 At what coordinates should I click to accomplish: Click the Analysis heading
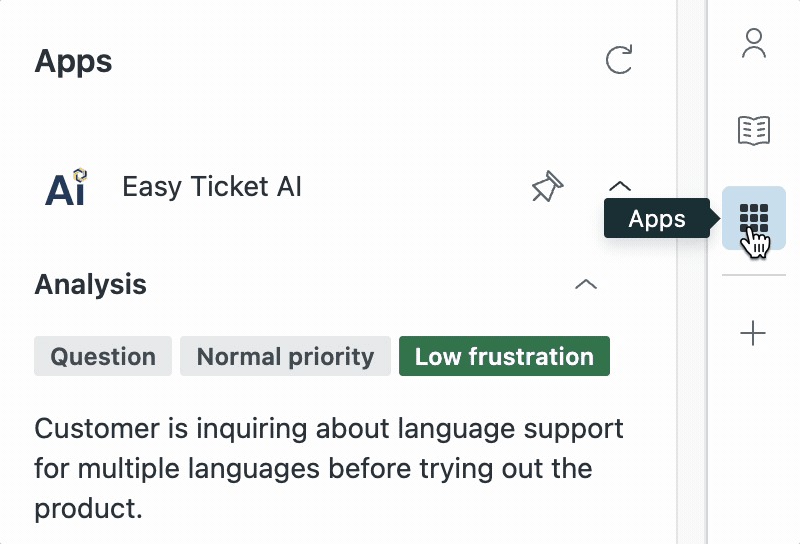click(91, 284)
